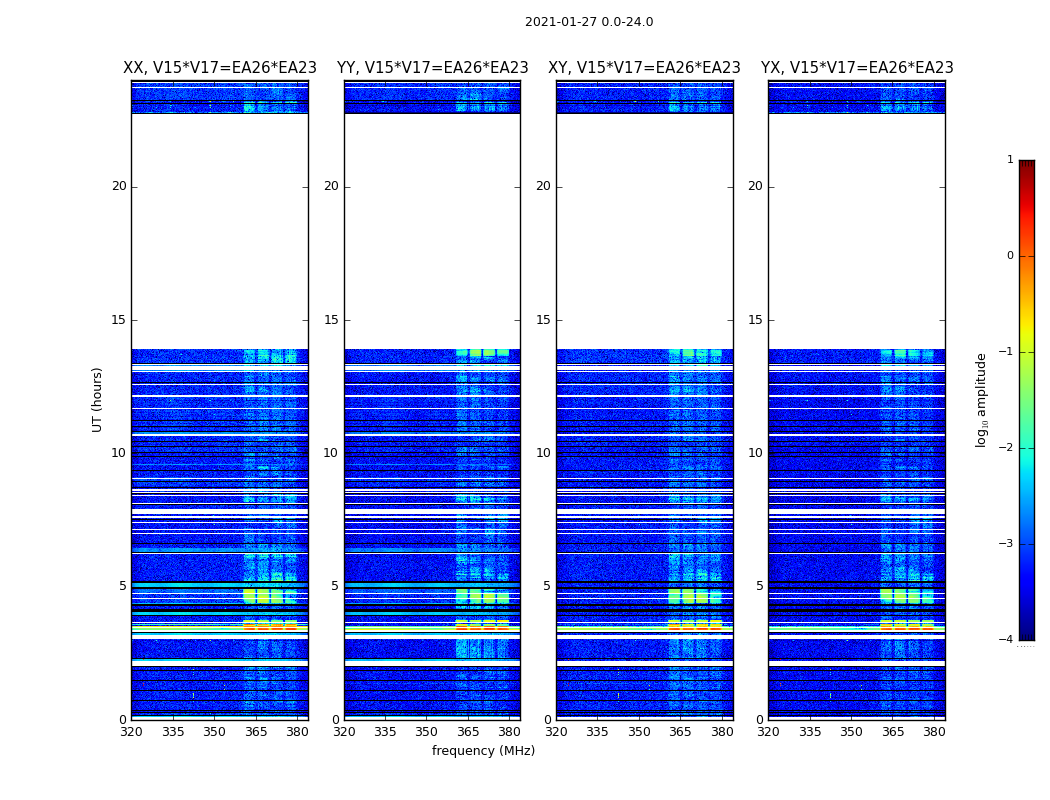Screen dimensions: 1050x800
Task: Click the colorbar tick label 0
Action: click(x=1010, y=256)
